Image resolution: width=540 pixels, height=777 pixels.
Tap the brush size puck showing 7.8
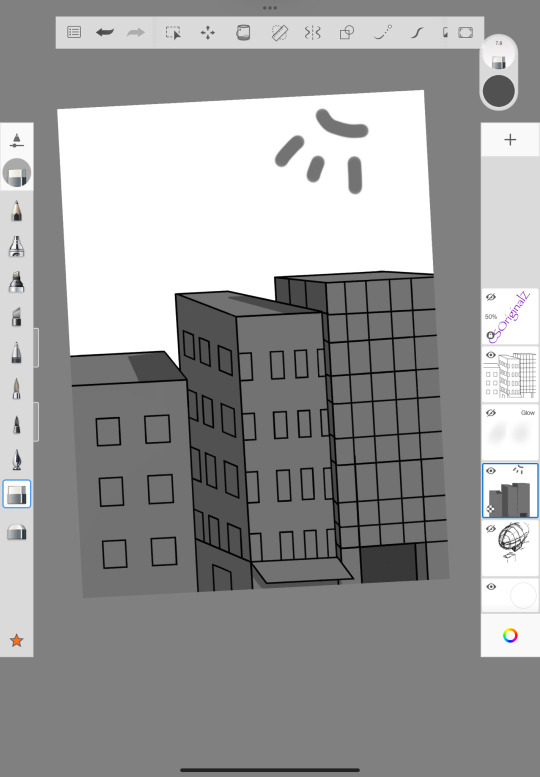pos(499,54)
